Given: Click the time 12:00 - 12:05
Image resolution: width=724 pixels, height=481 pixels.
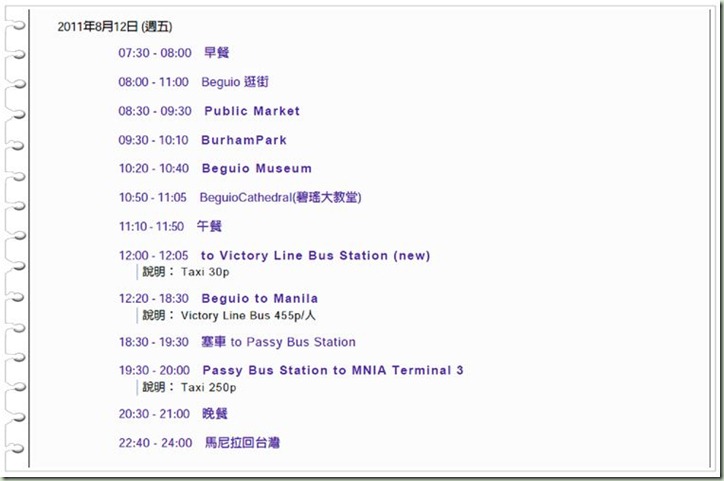Looking at the screenshot, I should tap(154, 256).
